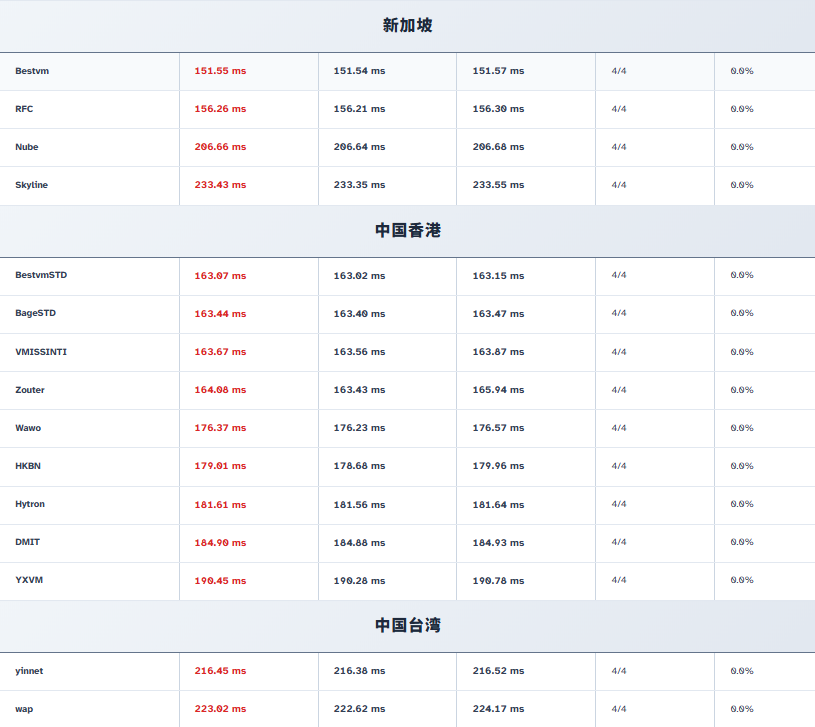Image resolution: width=815 pixels, height=727 pixels.
Task: Click the 0.0% loss in the Bestvm row
Action: coord(741,71)
